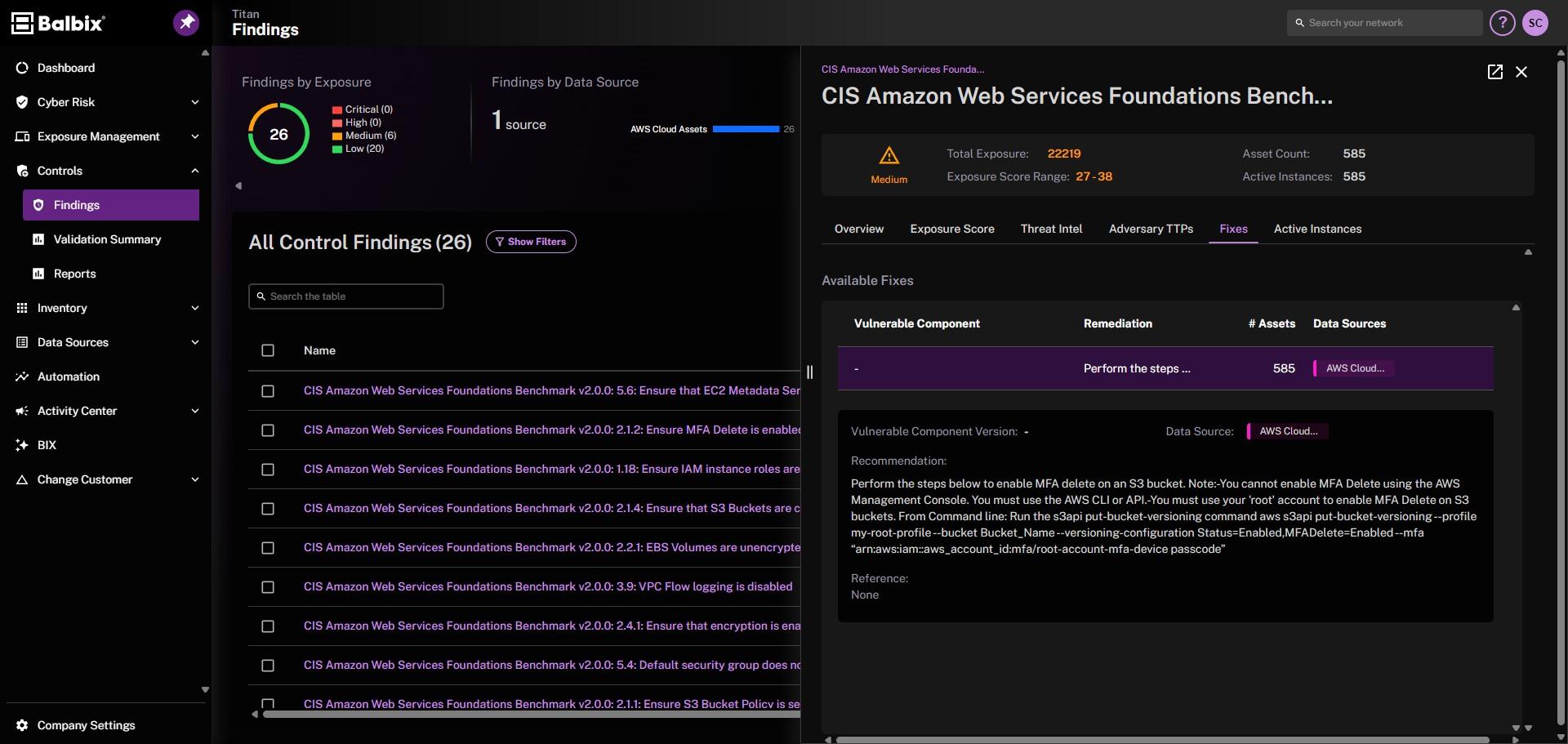Check the 2.4.1 encryption finding
Image resolution: width=1568 pixels, height=744 pixels.
[x=268, y=626]
